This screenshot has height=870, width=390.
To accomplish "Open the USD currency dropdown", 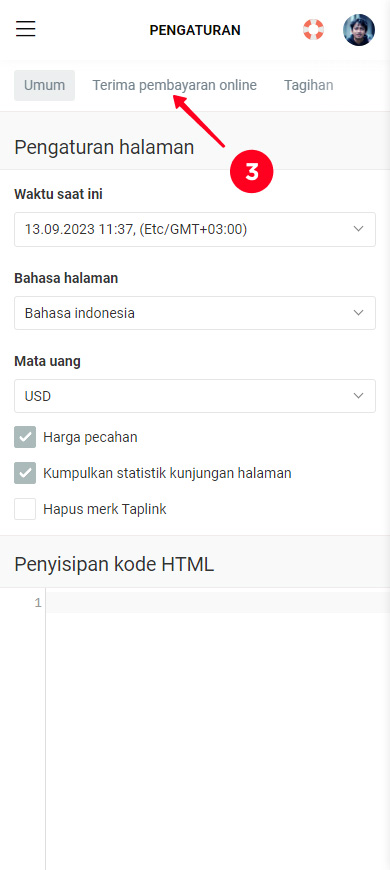I will tap(195, 396).
